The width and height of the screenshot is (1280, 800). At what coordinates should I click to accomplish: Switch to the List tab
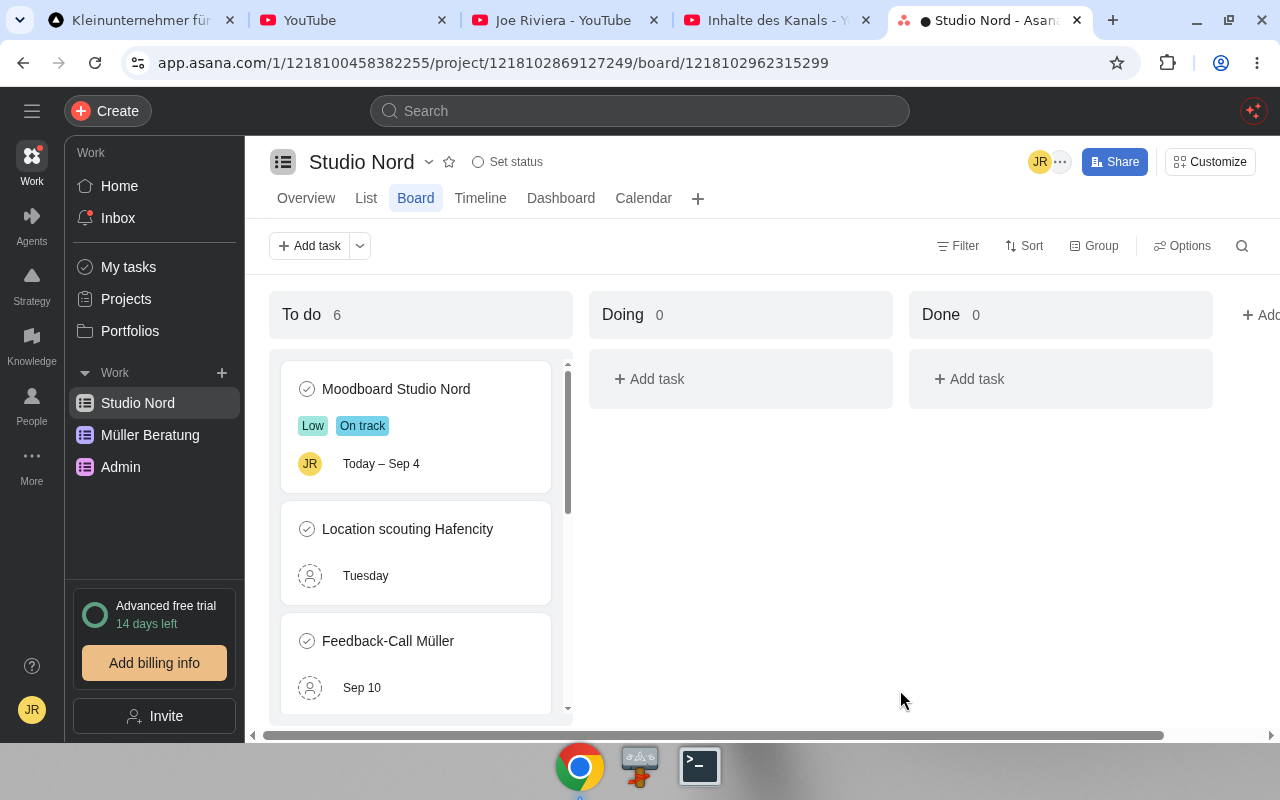pyautogui.click(x=366, y=198)
